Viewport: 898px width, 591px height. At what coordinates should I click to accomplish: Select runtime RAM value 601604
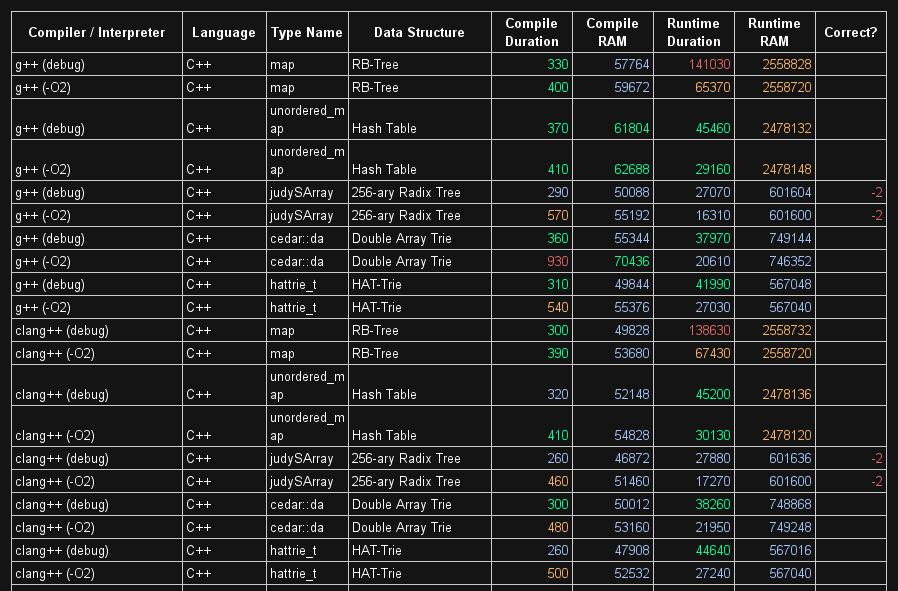pos(790,192)
